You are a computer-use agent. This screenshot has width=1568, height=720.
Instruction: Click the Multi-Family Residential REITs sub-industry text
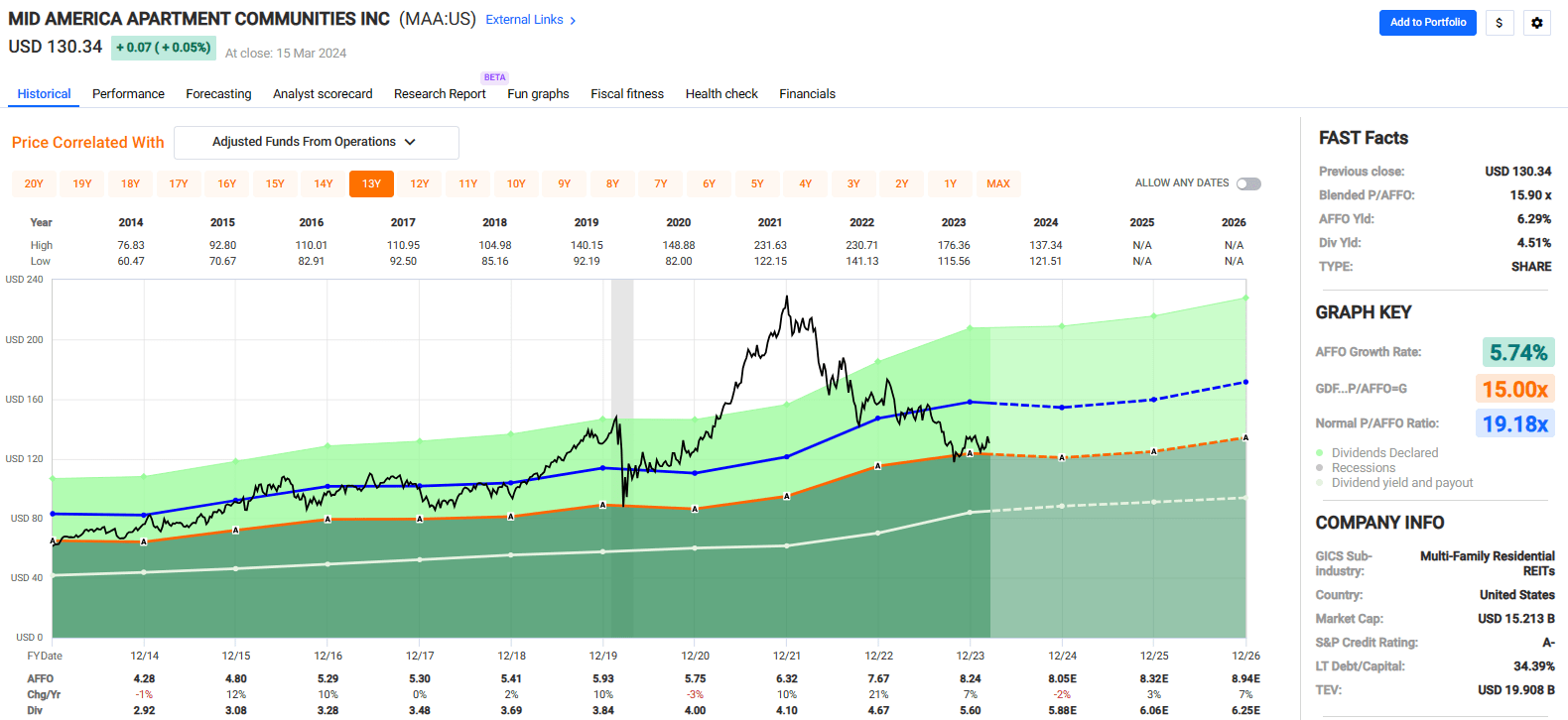pyautogui.click(x=1487, y=563)
